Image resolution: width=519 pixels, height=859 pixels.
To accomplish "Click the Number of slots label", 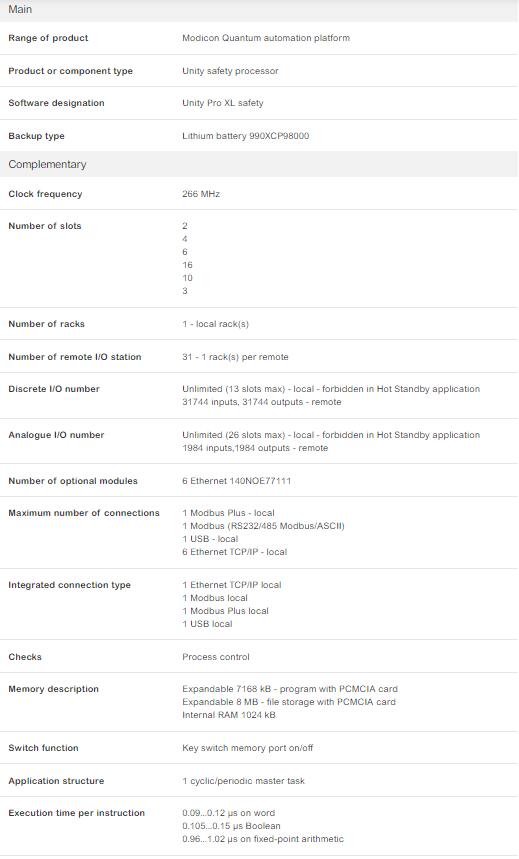I will [x=44, y=226].
